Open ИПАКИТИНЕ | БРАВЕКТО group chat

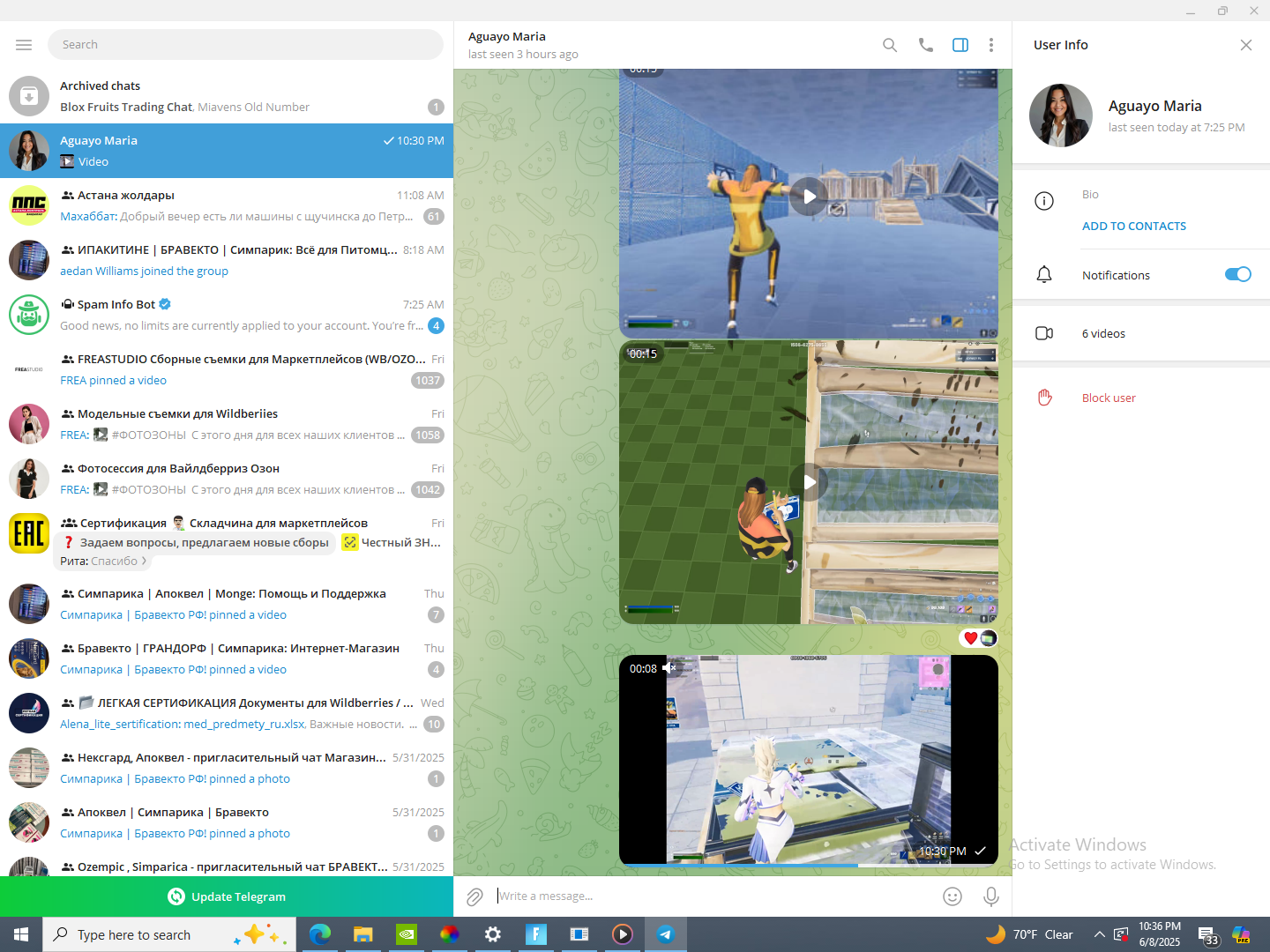227,260
